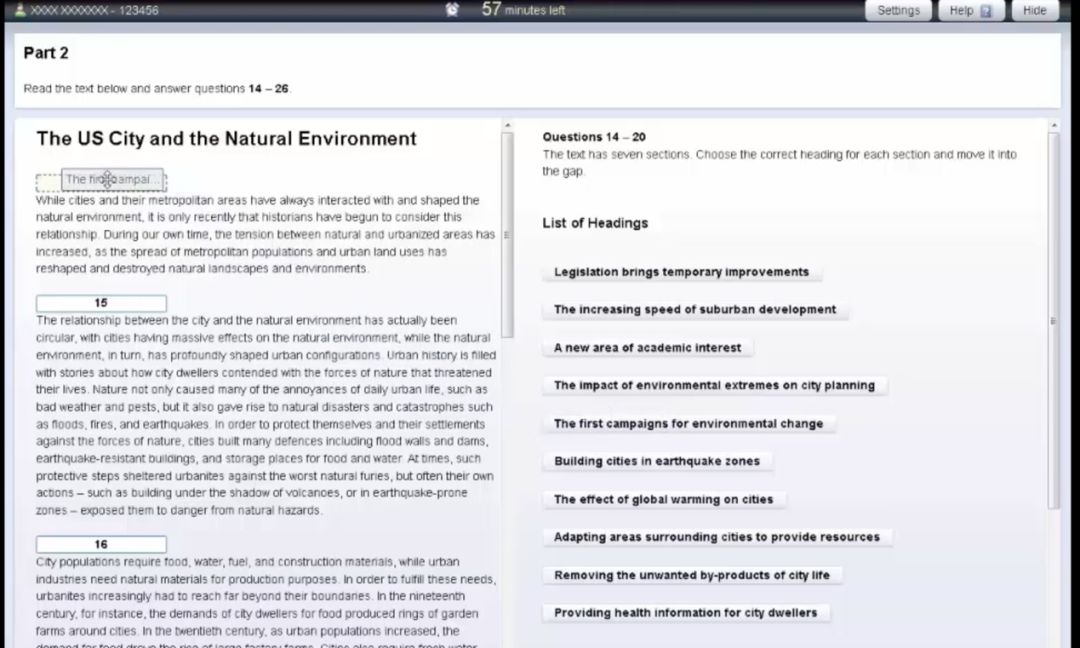The width and height of the screenshot is (1080, 648).
Task: Click the gap box numbered 16
Action: click(101, 545)
